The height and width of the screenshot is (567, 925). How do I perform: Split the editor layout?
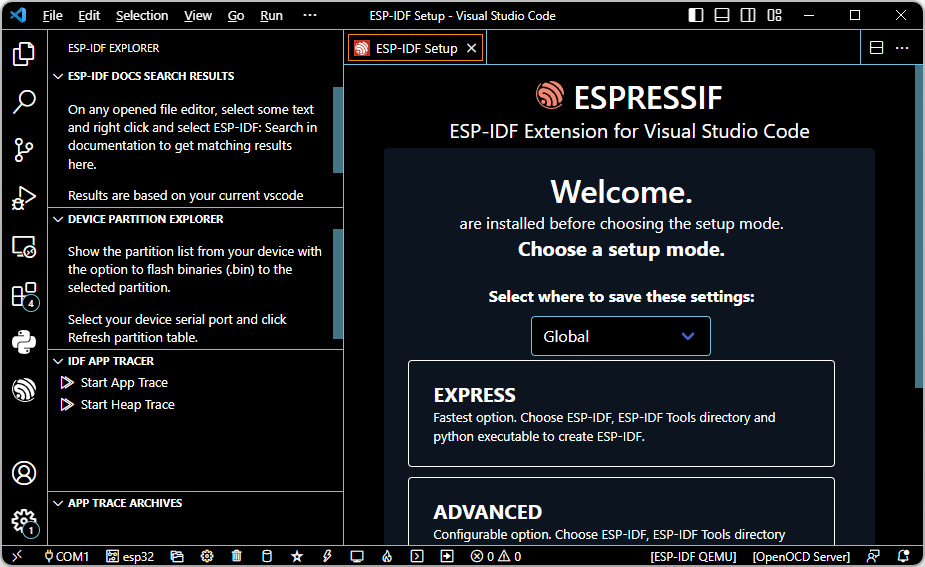tap(877, 48)
